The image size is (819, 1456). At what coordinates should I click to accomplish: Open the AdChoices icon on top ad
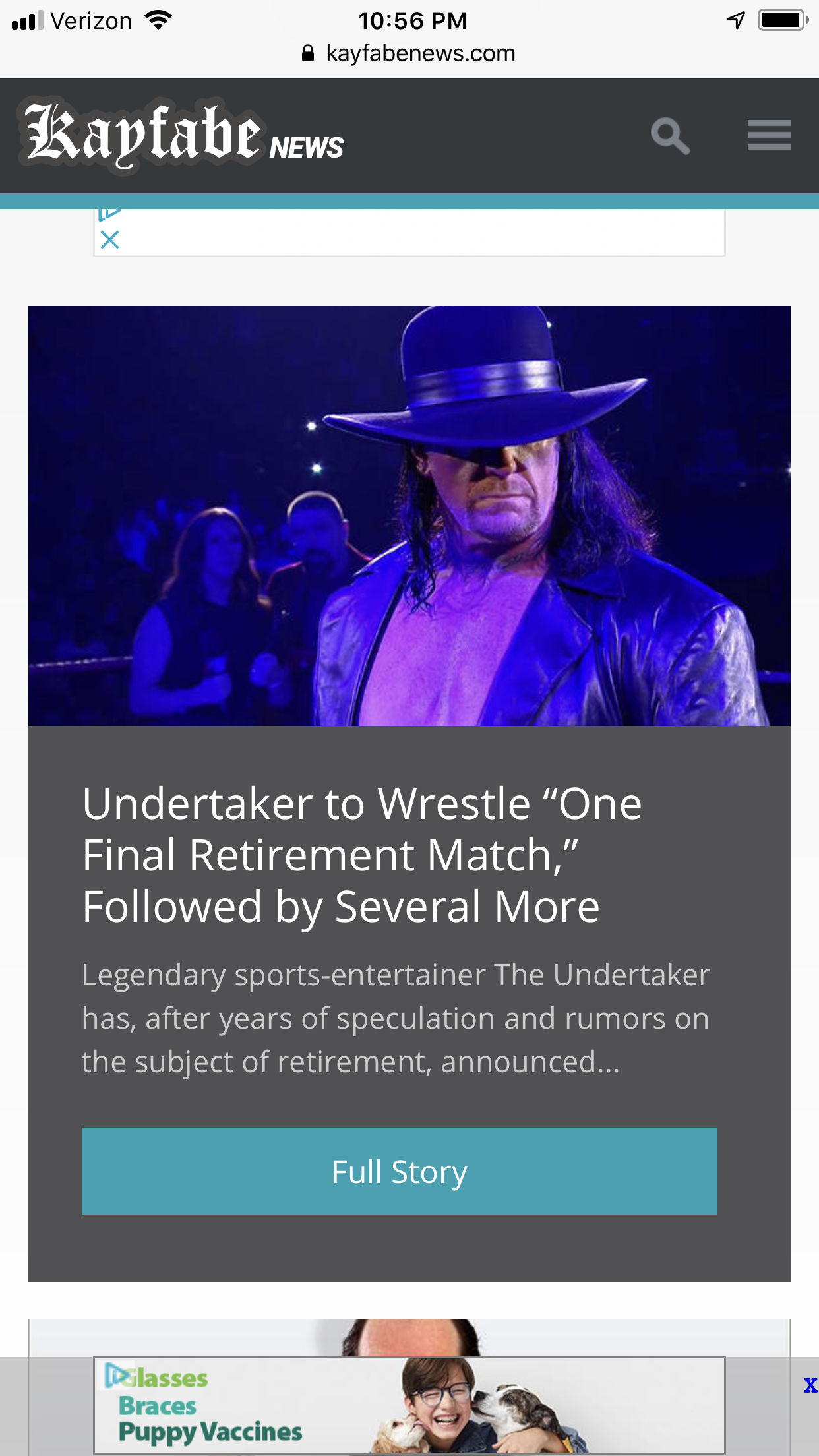(x=109, y=214)
